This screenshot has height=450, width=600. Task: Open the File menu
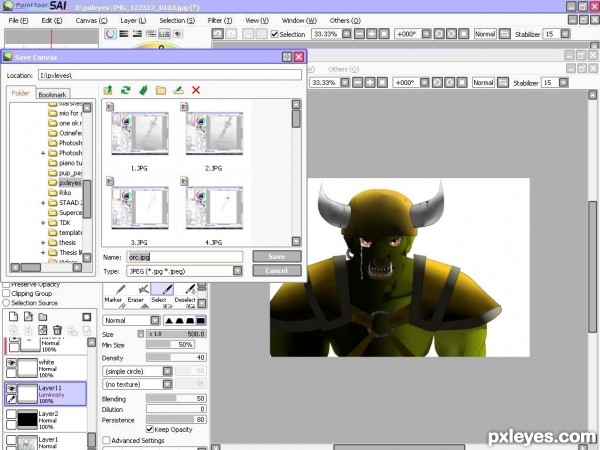click(18, 20)
